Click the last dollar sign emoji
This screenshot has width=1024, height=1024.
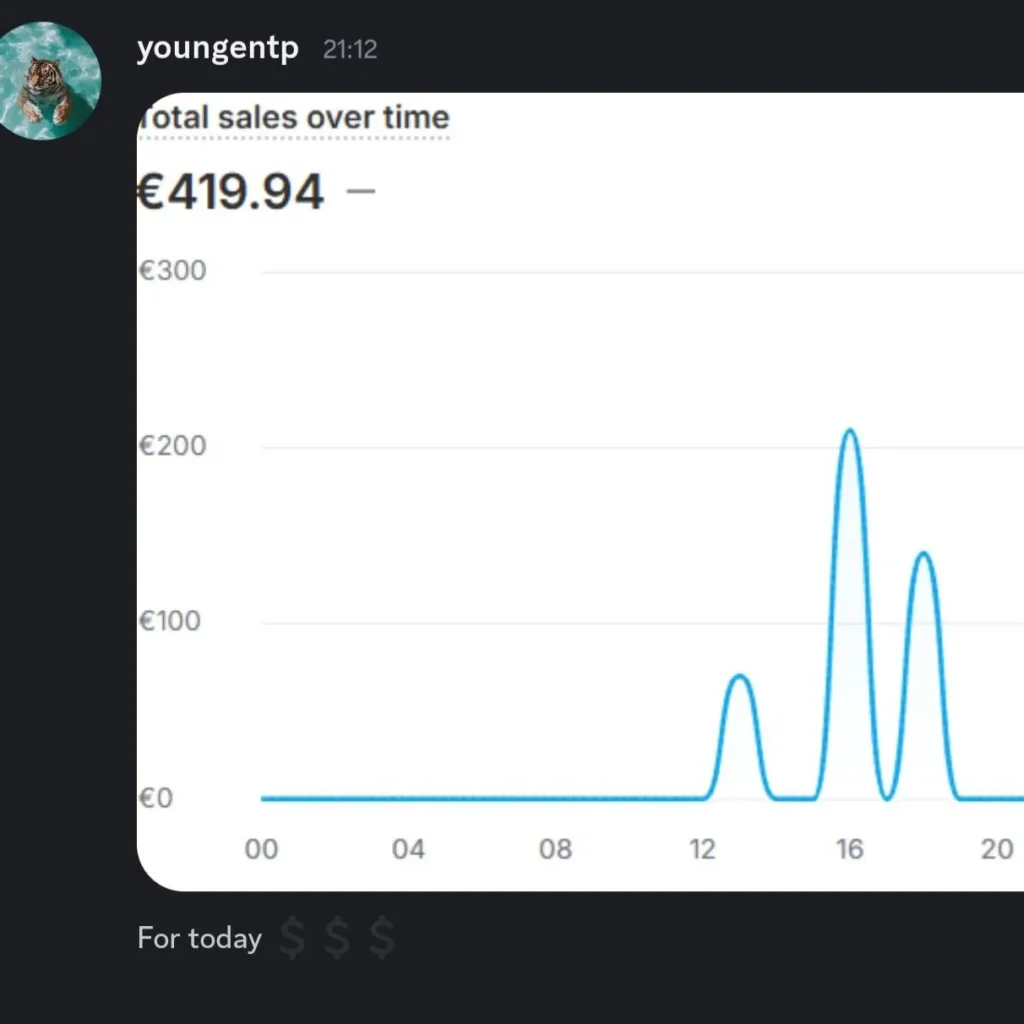(381, 939)
